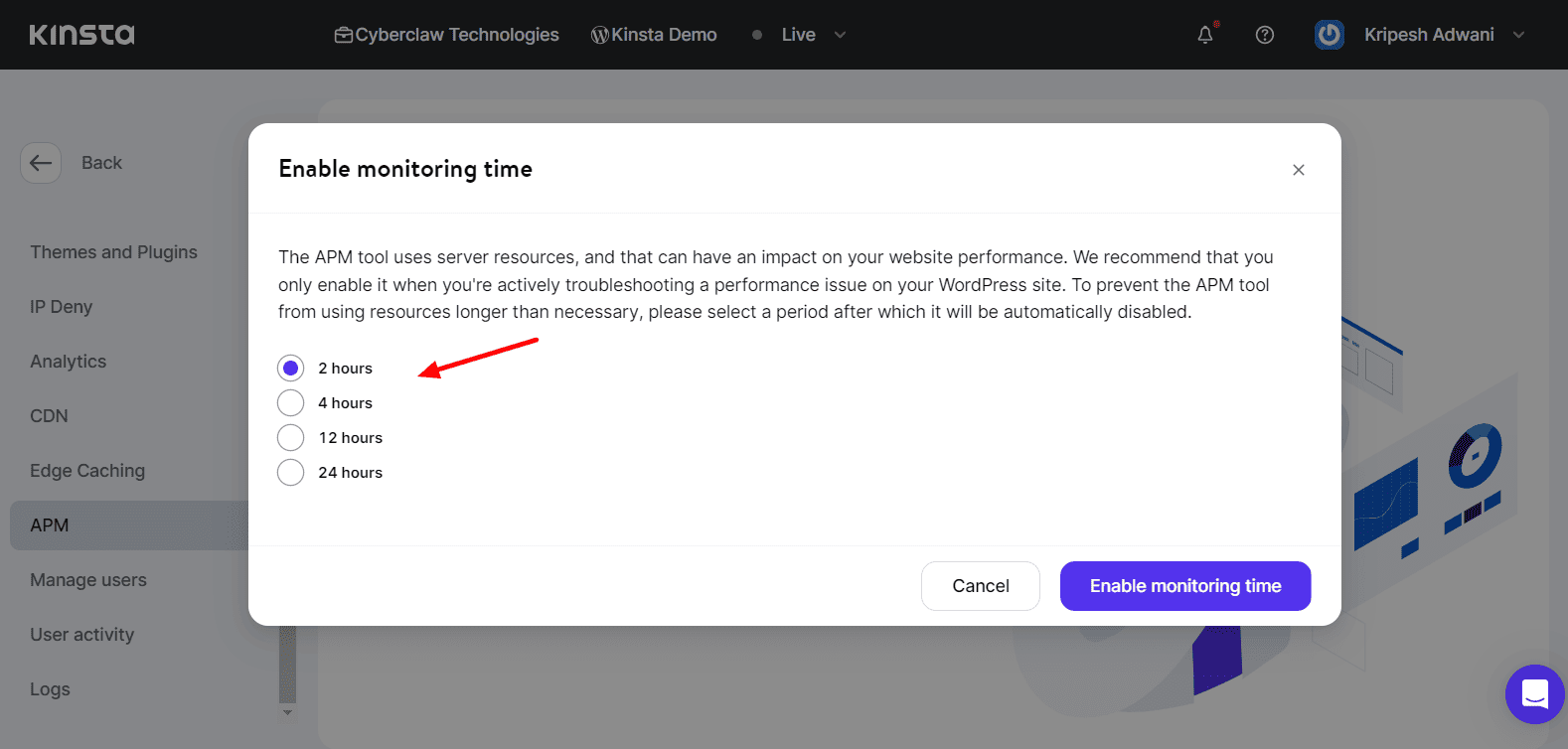Click the Kinsta Demo WordPress icon
This screenshot has width=1568, height=749.
click(x=600, y=35)
